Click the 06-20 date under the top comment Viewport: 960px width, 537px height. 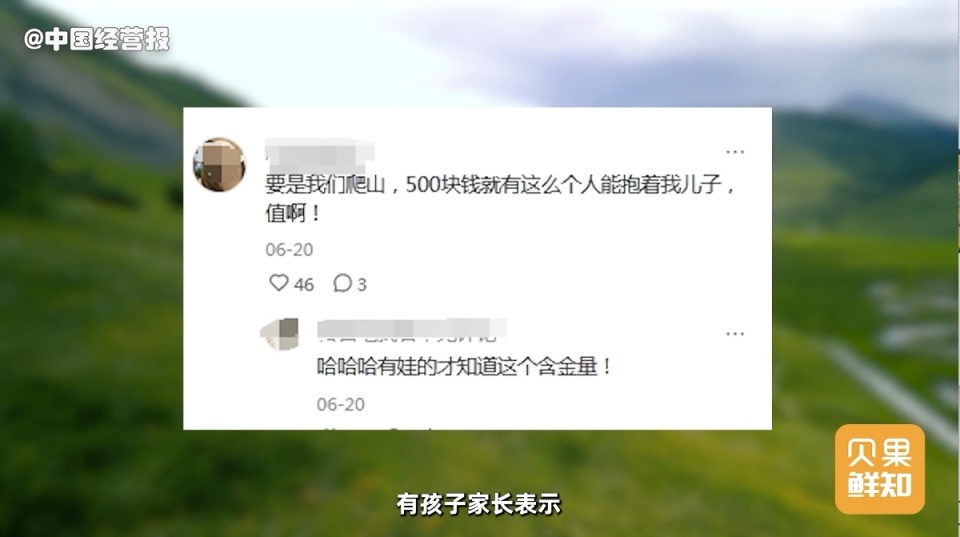289,250
